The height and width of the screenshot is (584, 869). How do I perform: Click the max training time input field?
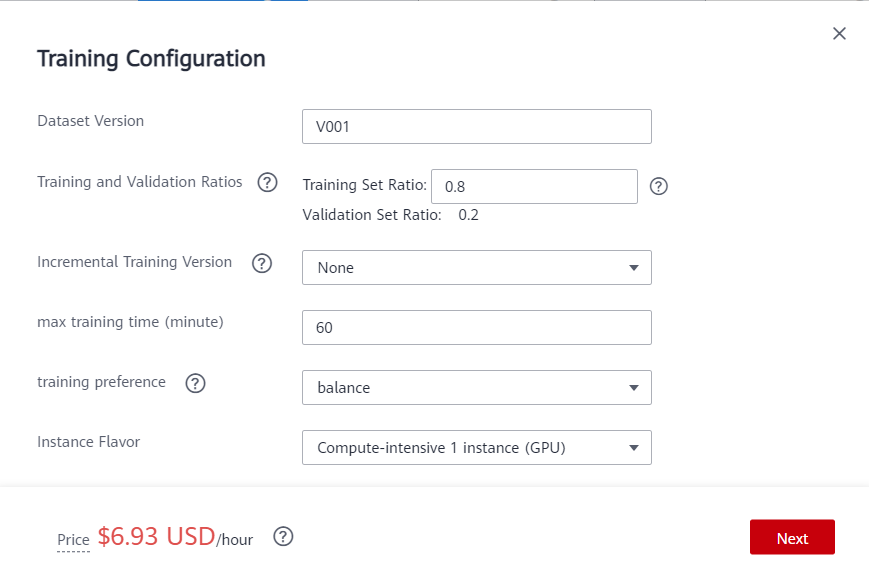(x=477, y=327)
